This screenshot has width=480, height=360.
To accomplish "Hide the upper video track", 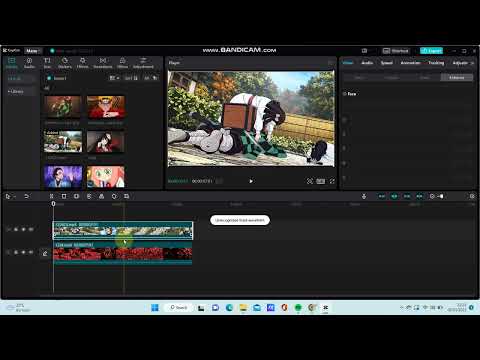I will [23, 229].
